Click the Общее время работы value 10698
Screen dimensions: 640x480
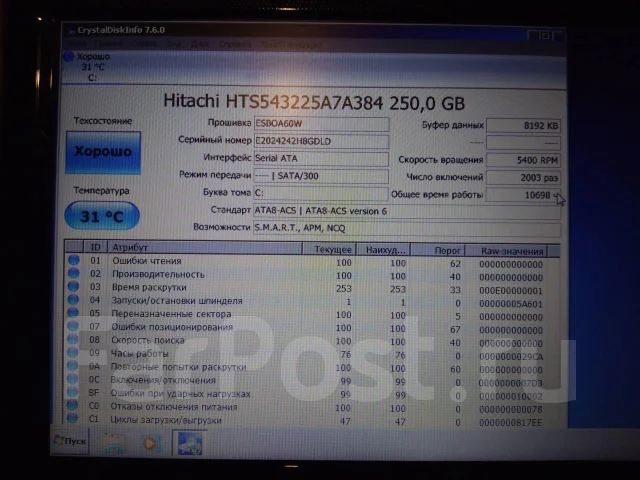[523, 195]
